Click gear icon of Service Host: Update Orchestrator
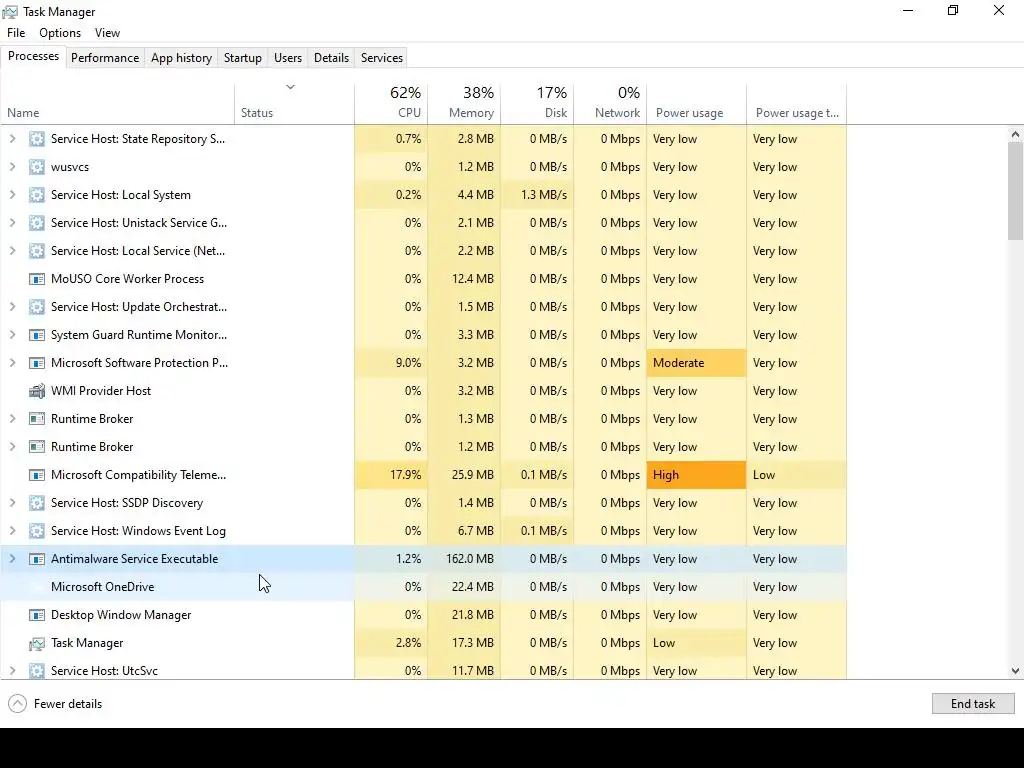The image size is (1024, 768). (x=37, y=307)
